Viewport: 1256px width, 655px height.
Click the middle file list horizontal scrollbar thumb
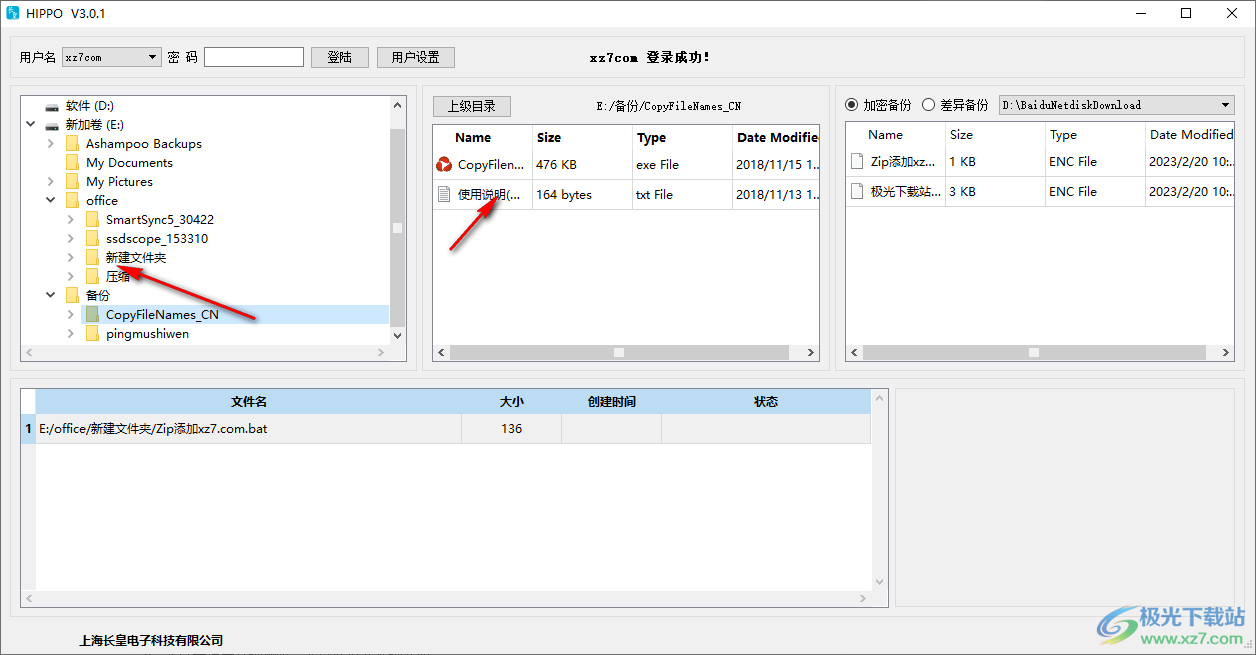(x=619, y=352)
